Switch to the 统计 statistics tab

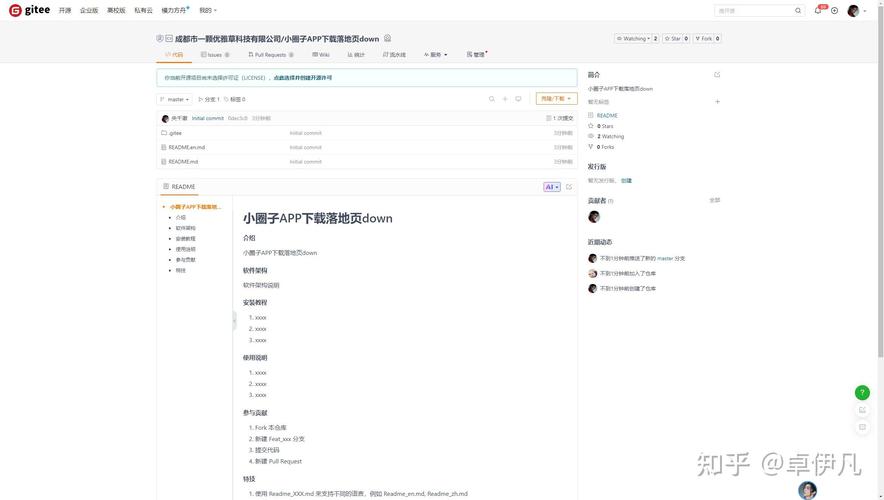click(x=356, y=55)
